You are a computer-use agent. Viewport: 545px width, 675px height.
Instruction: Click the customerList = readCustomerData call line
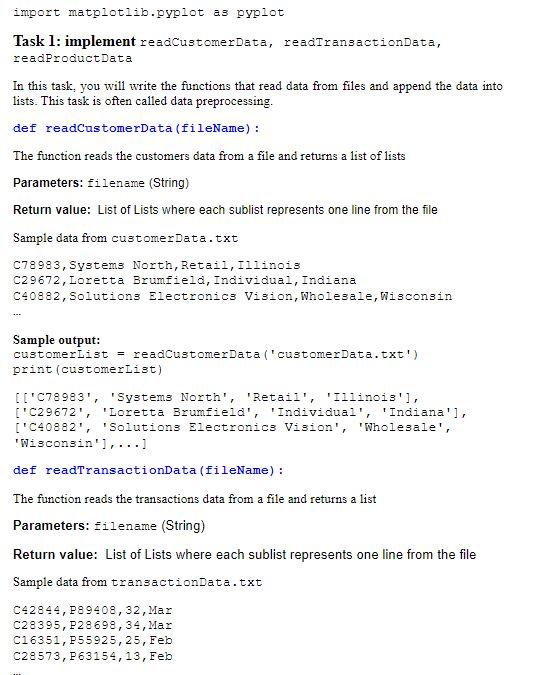[216, 355]
